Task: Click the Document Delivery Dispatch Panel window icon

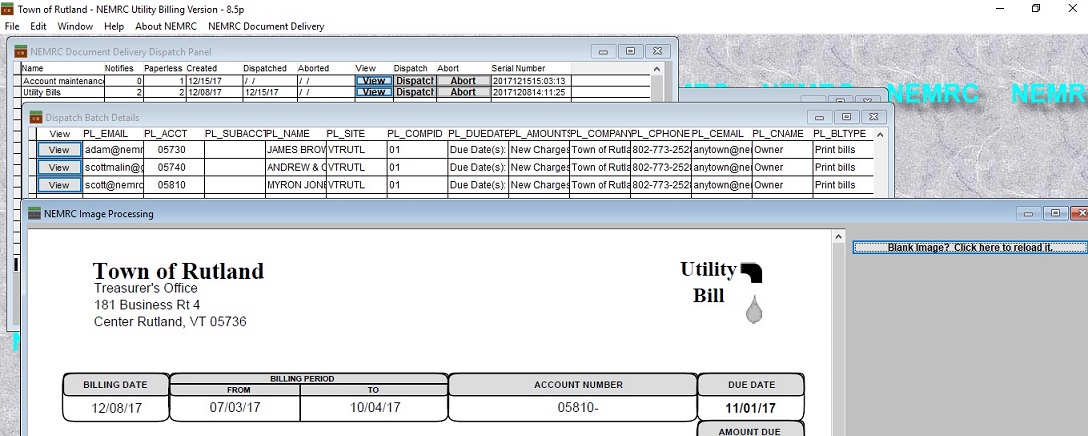Action: click(20, 50)
